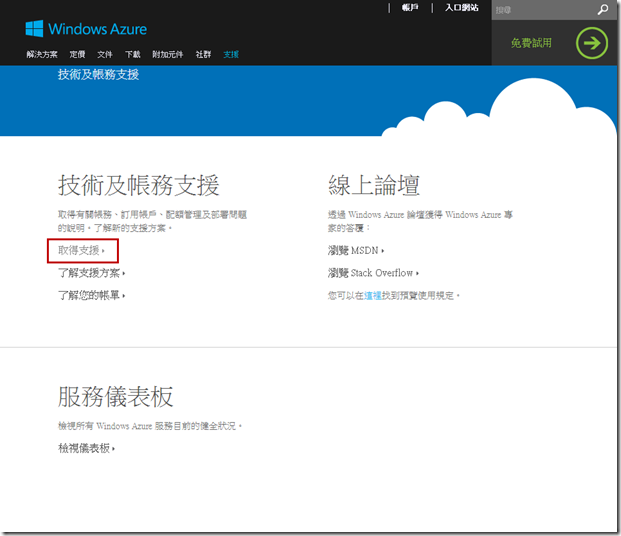The width and height of the screenshot is (621, 536).
Task: Open the 解決方案 menu
Action: tap(42, 54)
